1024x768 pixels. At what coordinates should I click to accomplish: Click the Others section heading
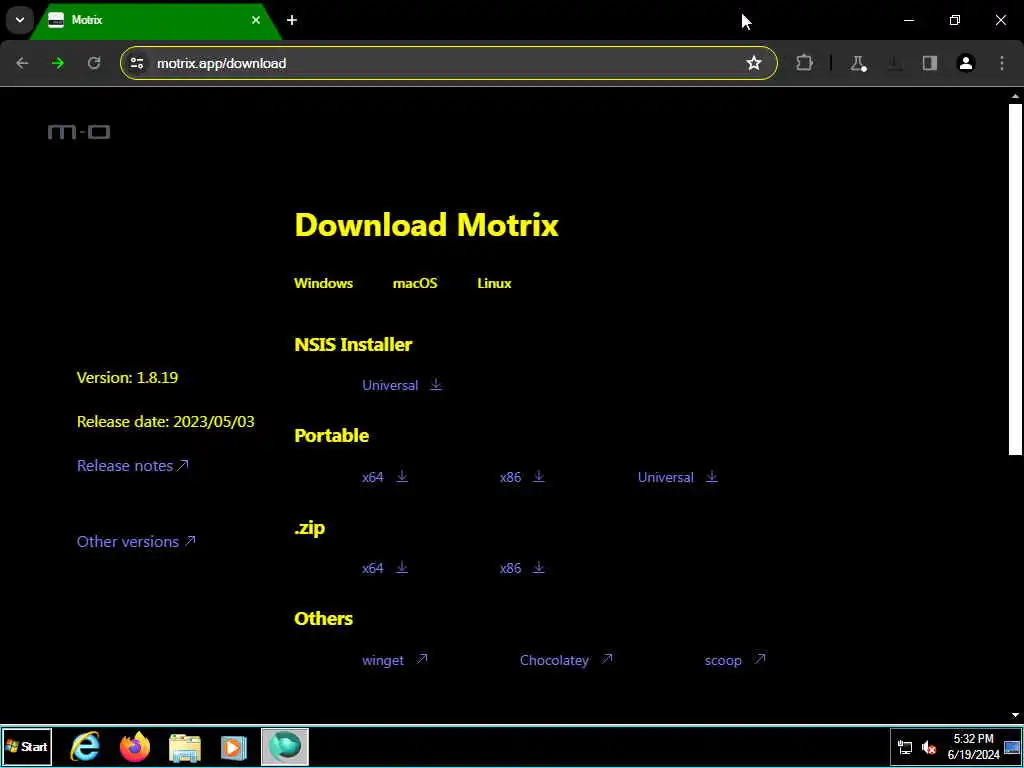tap(324, 618)
